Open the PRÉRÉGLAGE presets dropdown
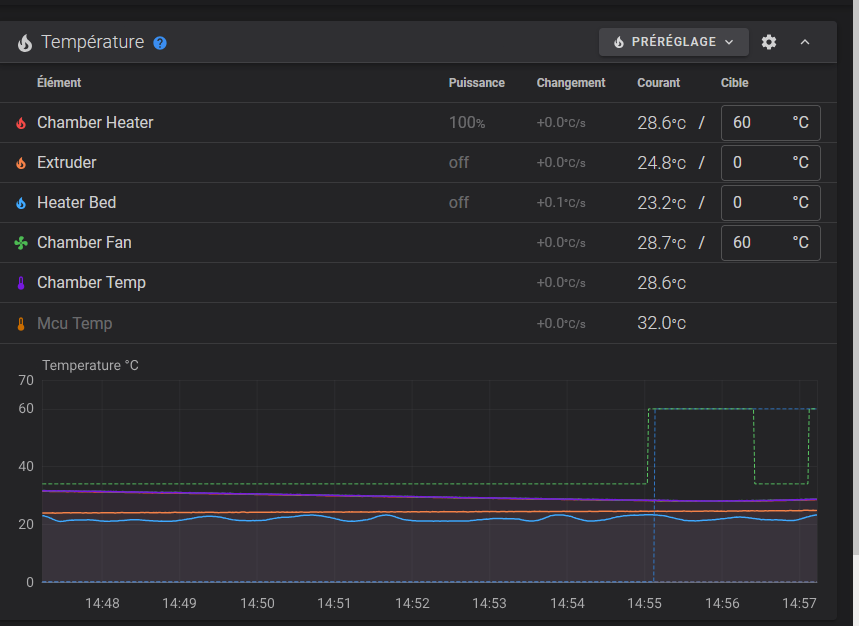Viewport: 859px width, 626px height. pos(674,42)
